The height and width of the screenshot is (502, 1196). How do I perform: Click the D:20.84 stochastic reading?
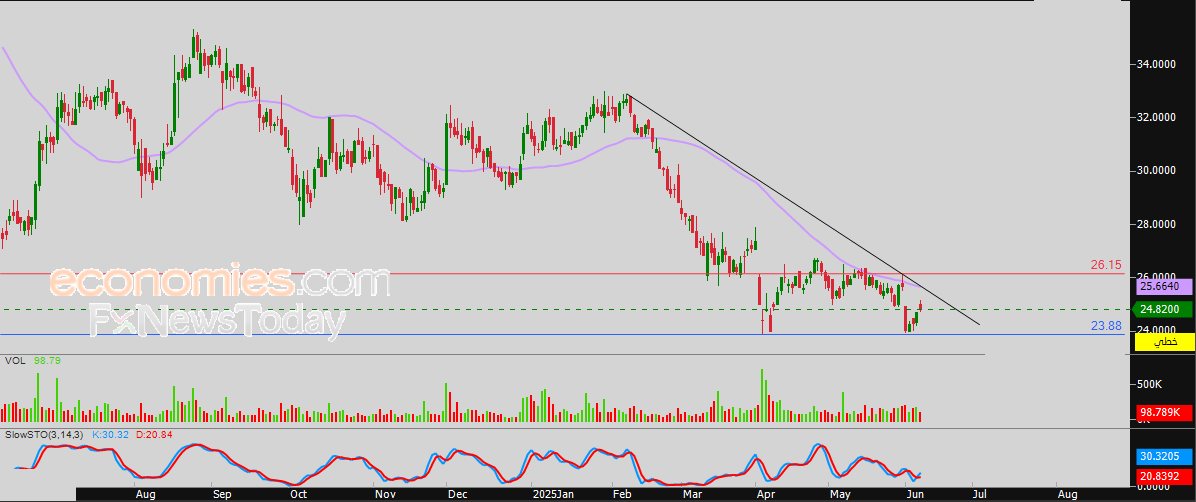(x=153, y=434)
